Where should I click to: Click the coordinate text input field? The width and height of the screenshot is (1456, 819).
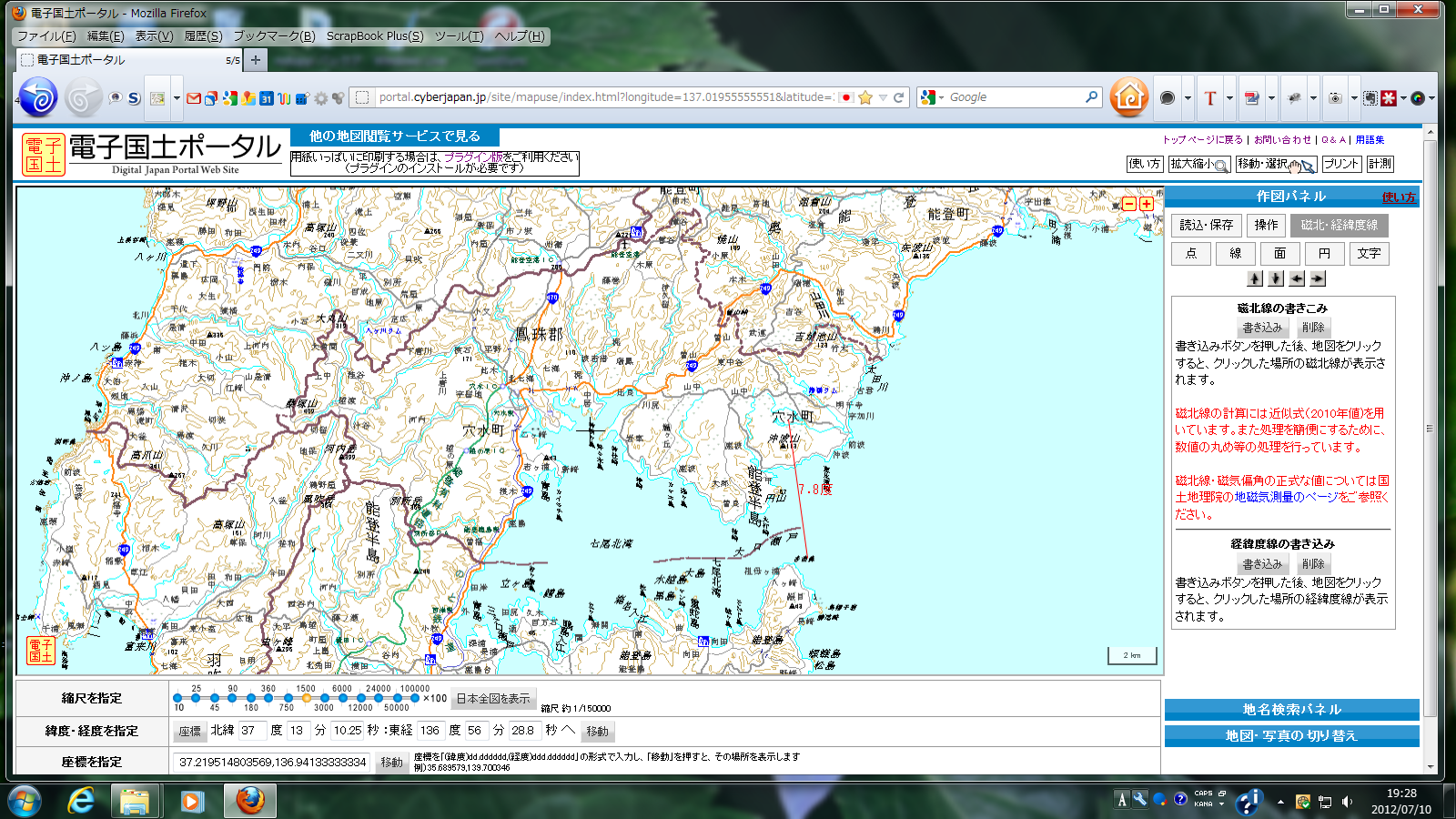pos(272,762)
